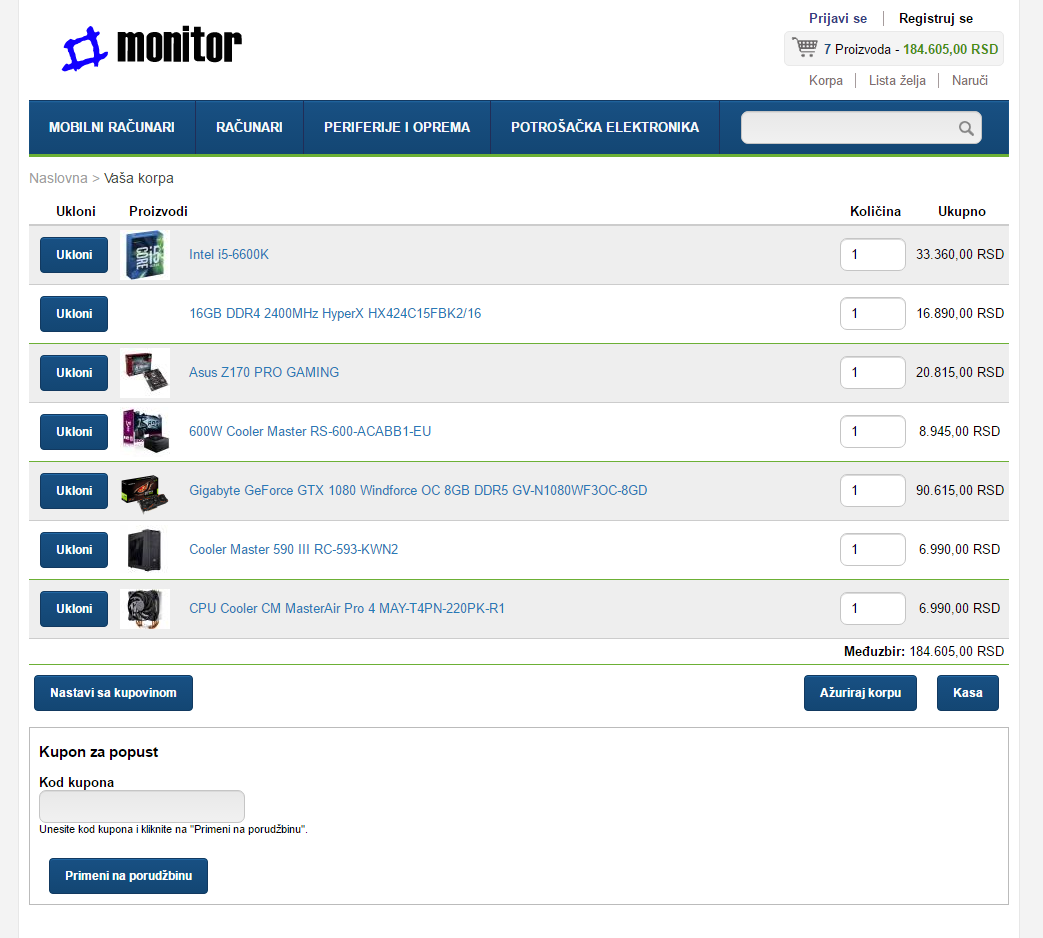Click the 90.615,00 RSD price
1043x938 pixels.
[x=960, y=490]
